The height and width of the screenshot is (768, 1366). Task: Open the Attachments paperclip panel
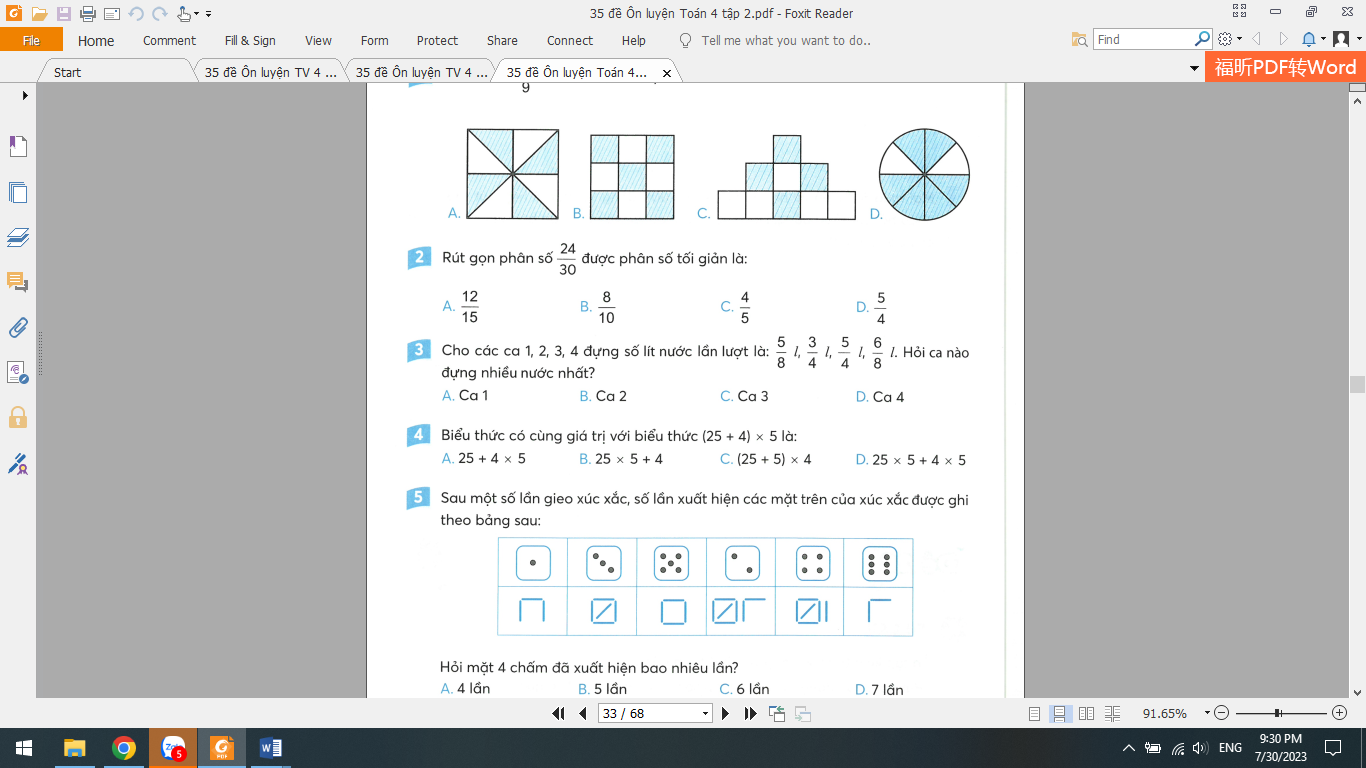coord(18,327)
